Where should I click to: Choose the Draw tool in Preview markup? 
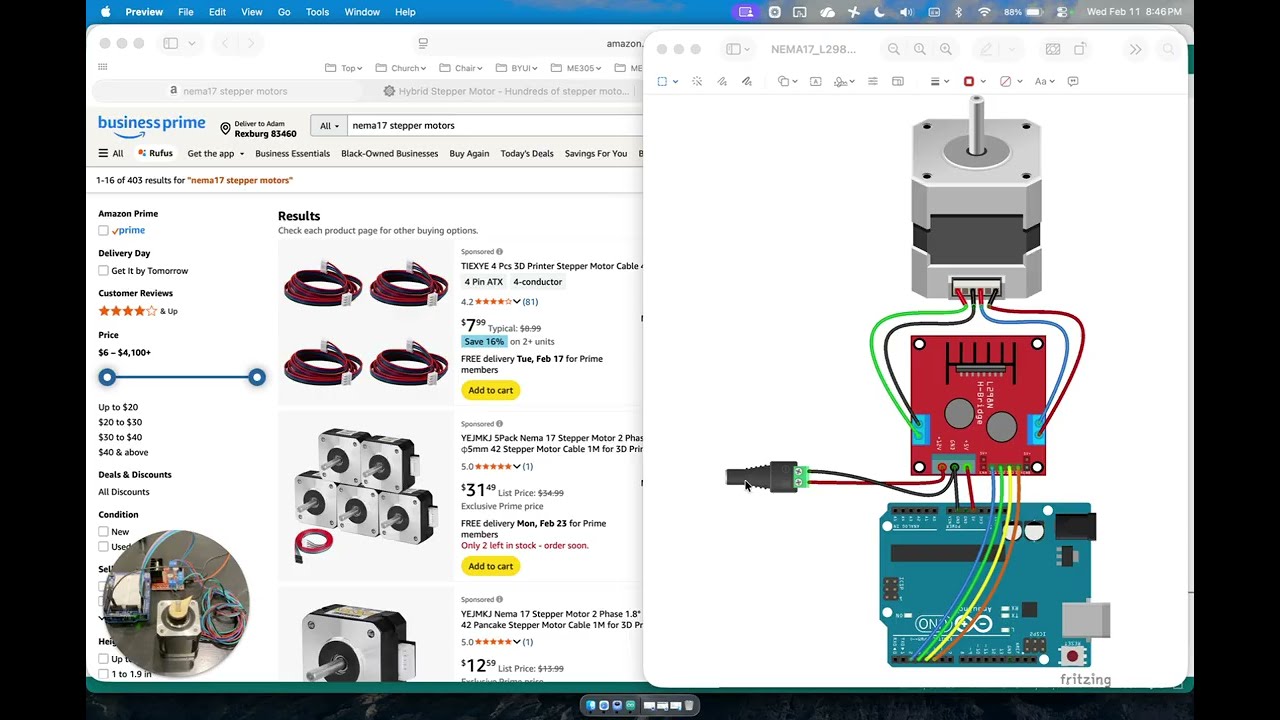(747, 81)
